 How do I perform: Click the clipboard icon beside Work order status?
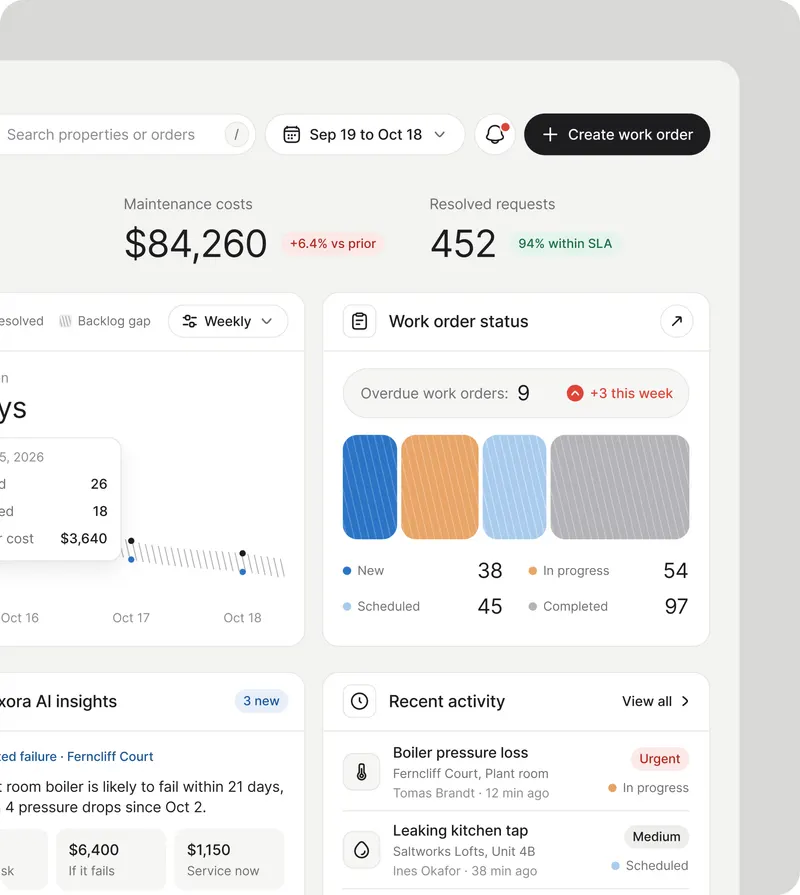pyautogui.click(x=359, y=321)
